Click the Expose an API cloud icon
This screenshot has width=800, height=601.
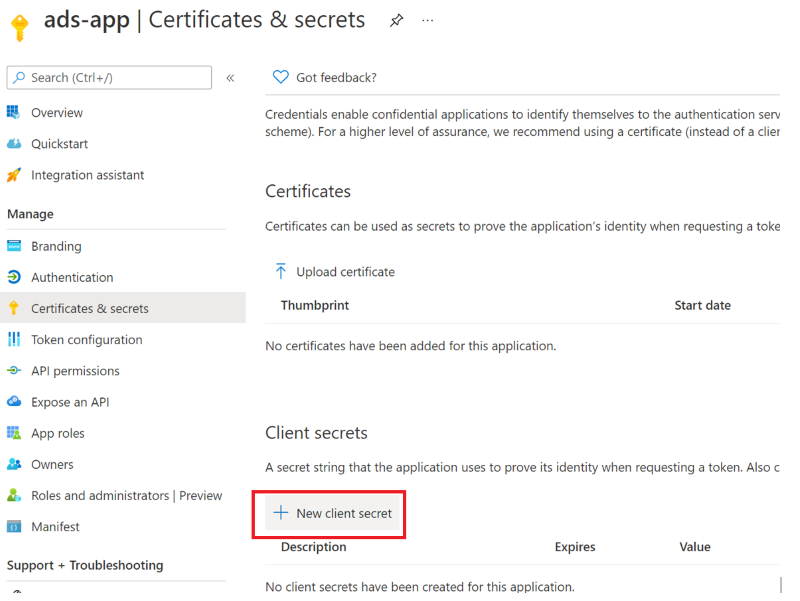point(14,402)
